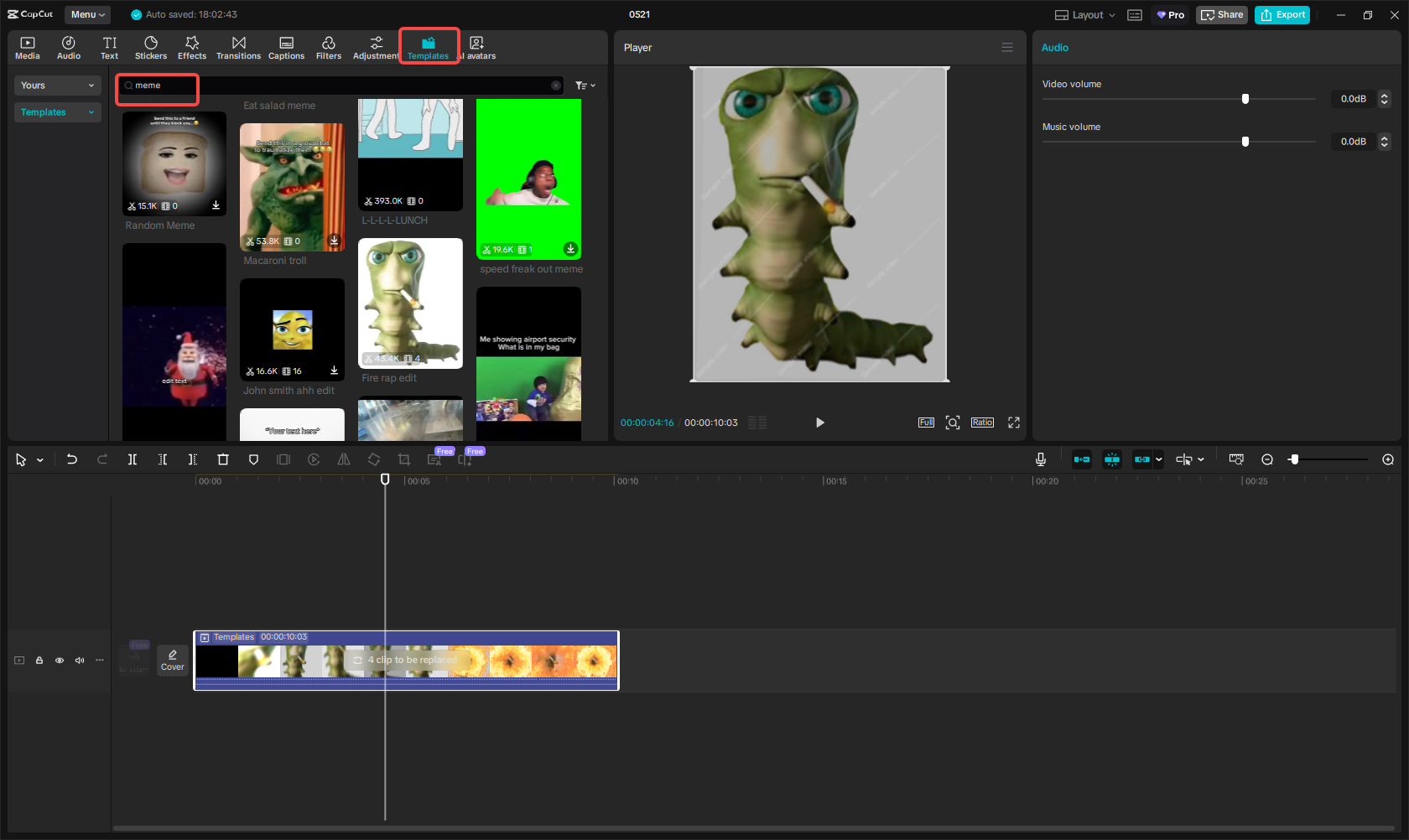Click the fullscreen icon in the player
The image size is (1409, 840).
tap(1014, 423)
